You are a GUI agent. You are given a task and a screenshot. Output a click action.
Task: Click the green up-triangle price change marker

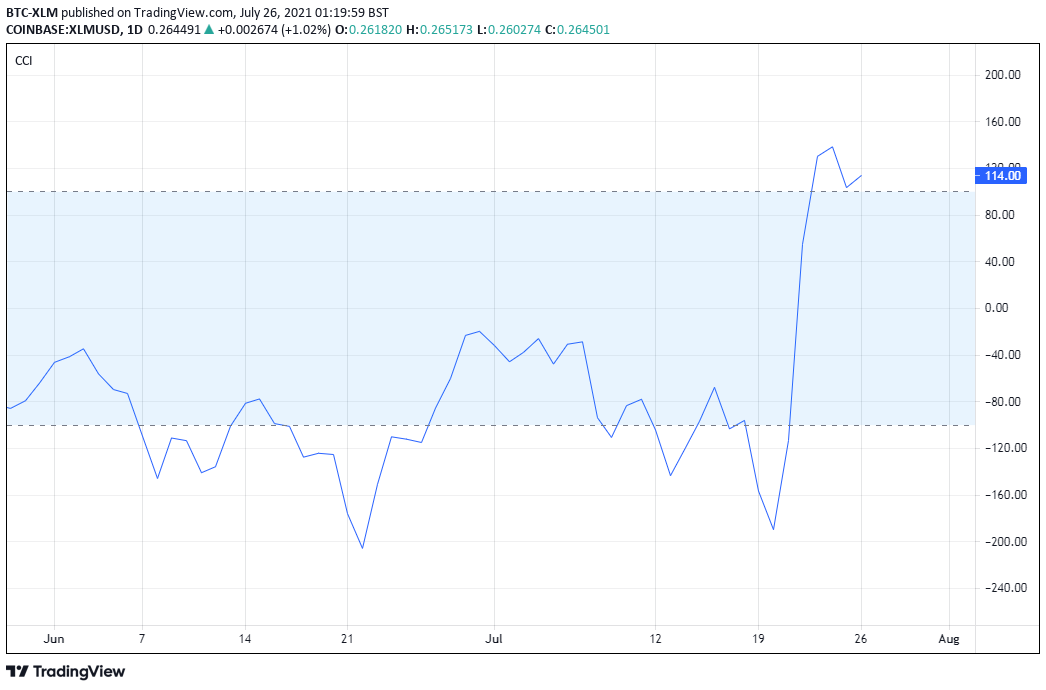(x=209, y=29)
